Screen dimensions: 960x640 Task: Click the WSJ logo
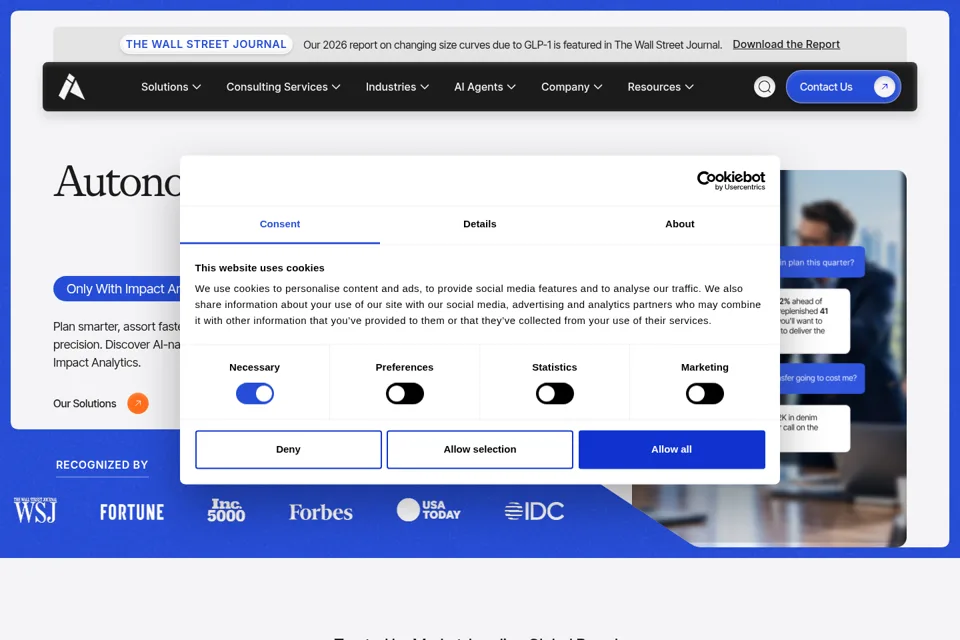point(35,511)
